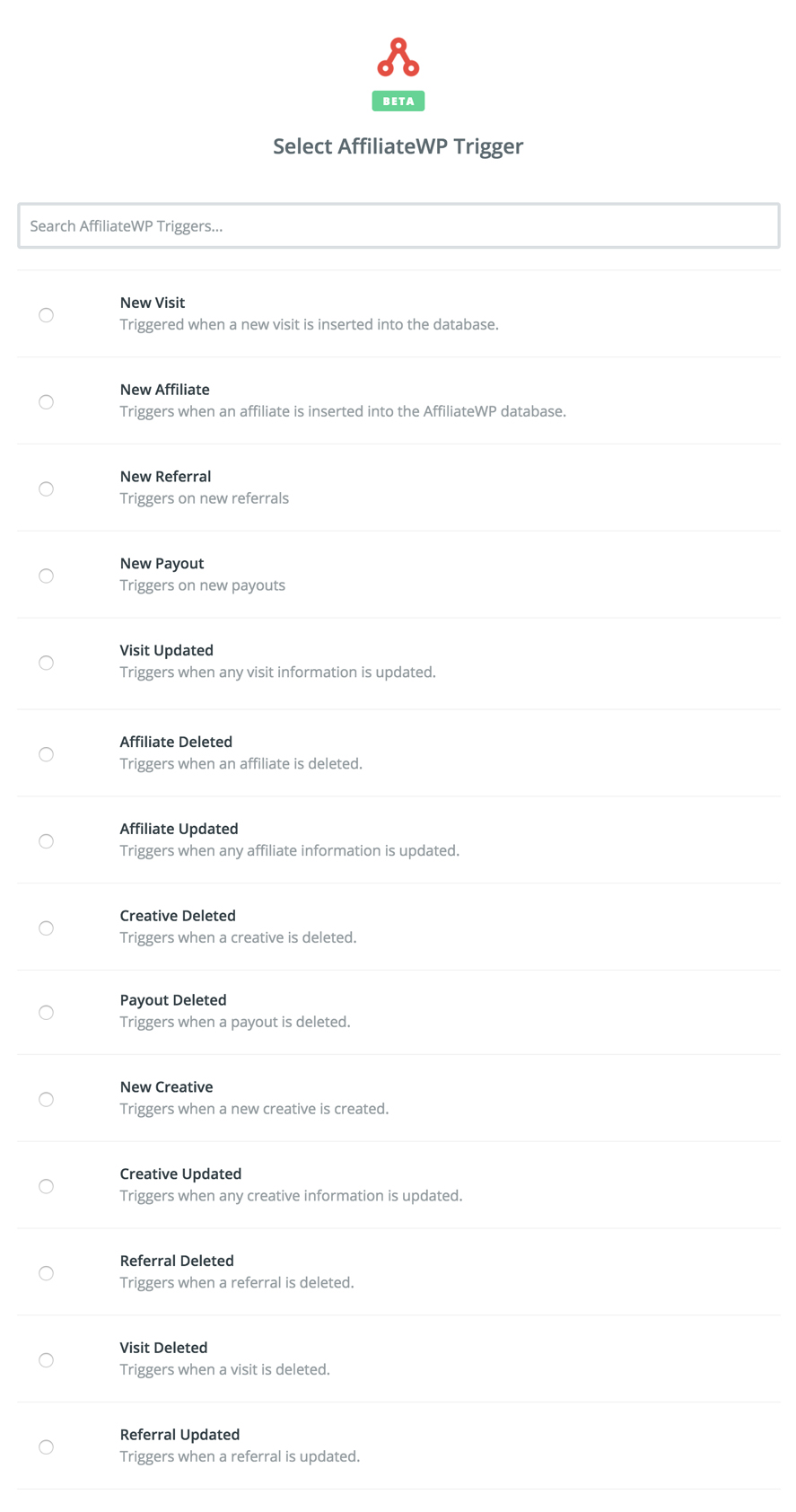
Task: Click the AffiliateWP logo icon
Action: point(398,58)
